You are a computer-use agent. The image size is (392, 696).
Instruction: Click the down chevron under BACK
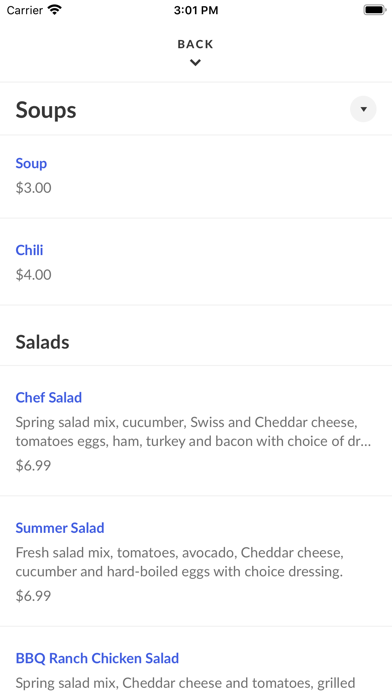pos(195,63)
